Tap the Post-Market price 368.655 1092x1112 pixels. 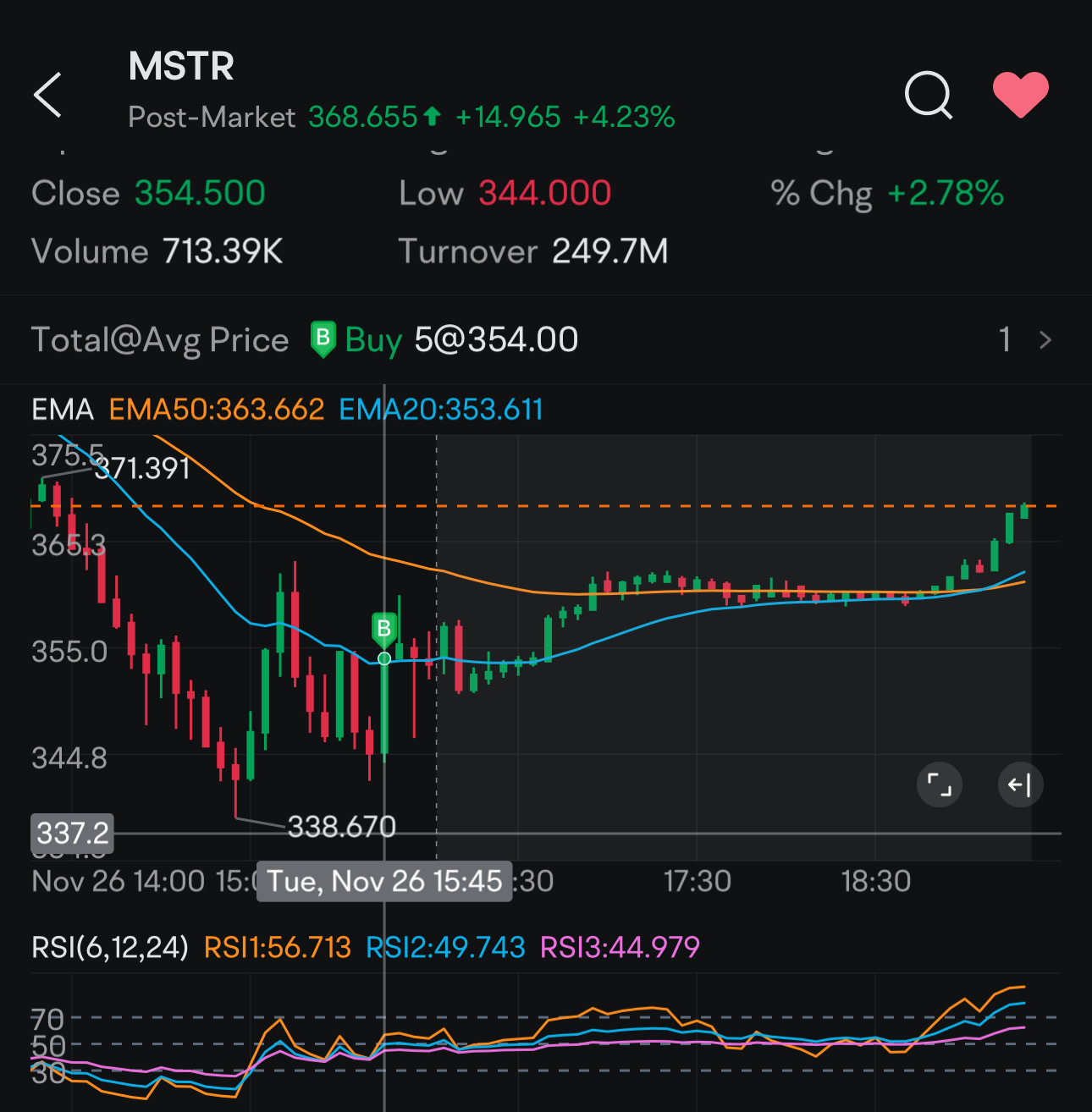coord(362,117)
